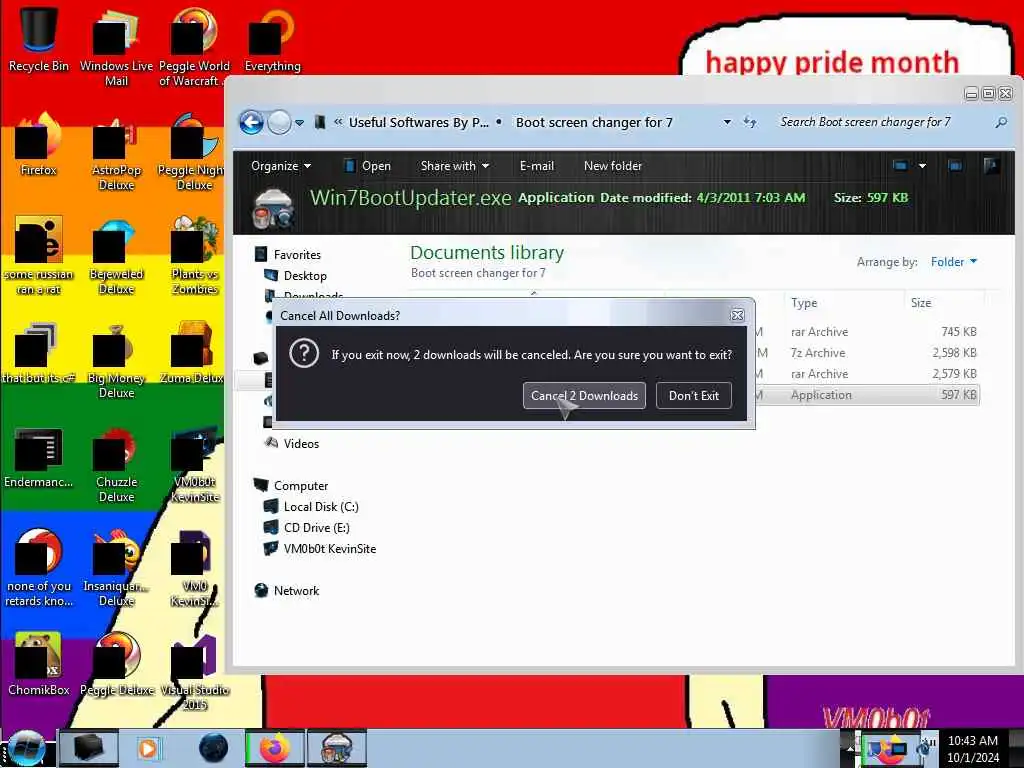Click the Start orb button
The width and height of the screenshot is (1024, 768).
click(x=26, y=748)
